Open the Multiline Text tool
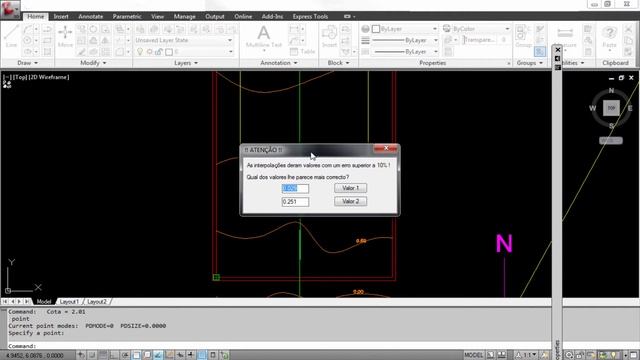 point(264,38)
